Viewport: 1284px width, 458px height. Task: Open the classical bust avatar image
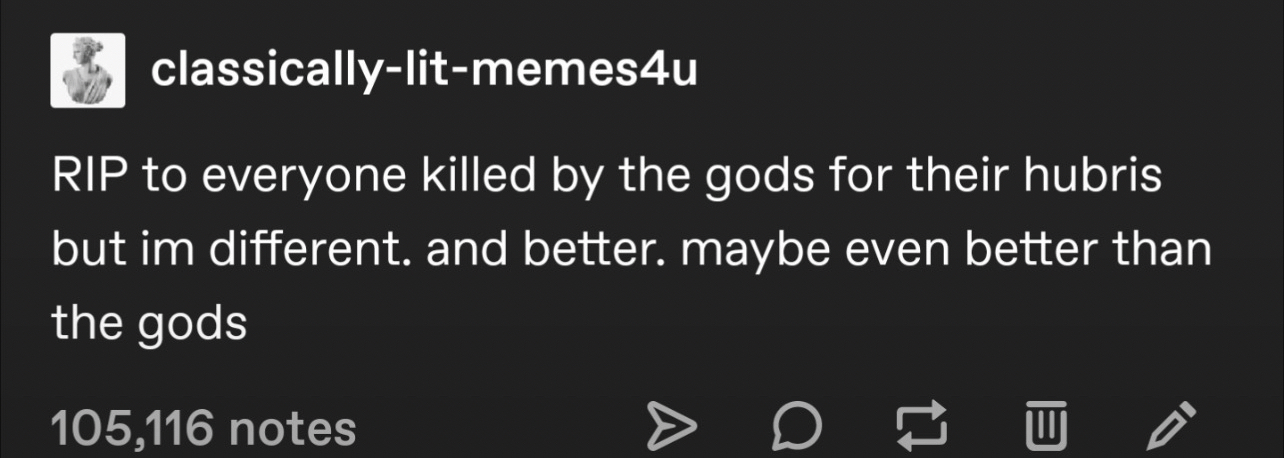pos(87,70)
